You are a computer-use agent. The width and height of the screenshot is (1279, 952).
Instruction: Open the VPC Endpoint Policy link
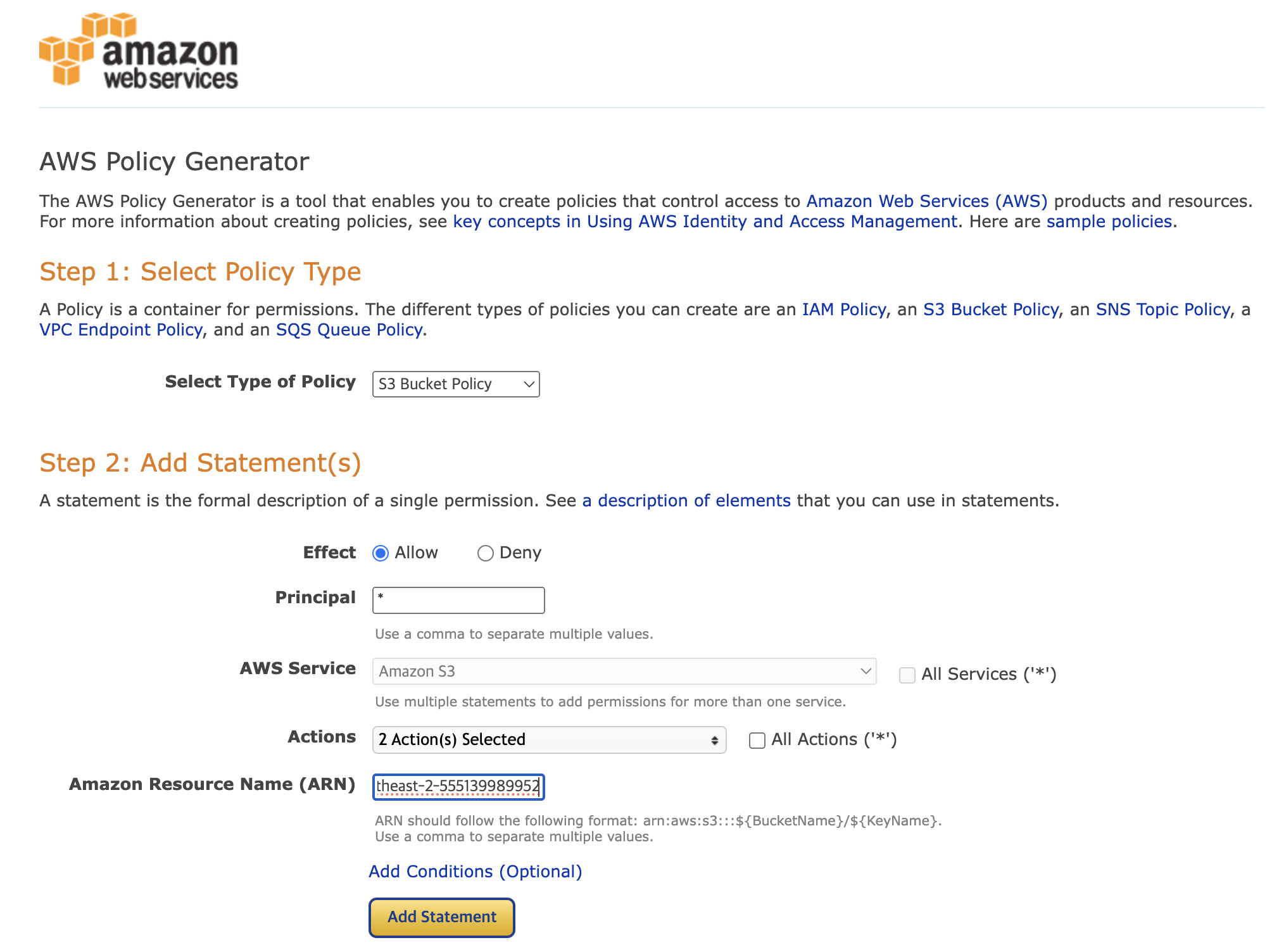point(120,329)
